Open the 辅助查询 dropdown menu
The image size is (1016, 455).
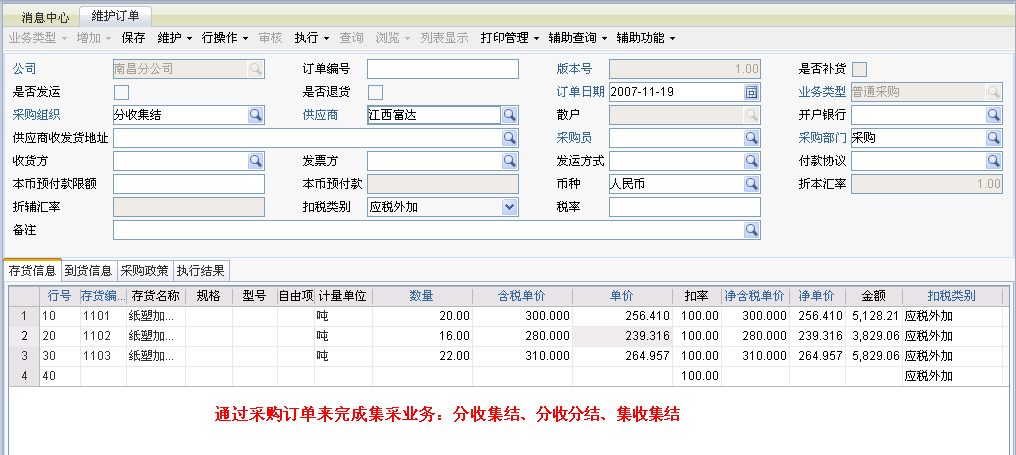tap(578, 38)
